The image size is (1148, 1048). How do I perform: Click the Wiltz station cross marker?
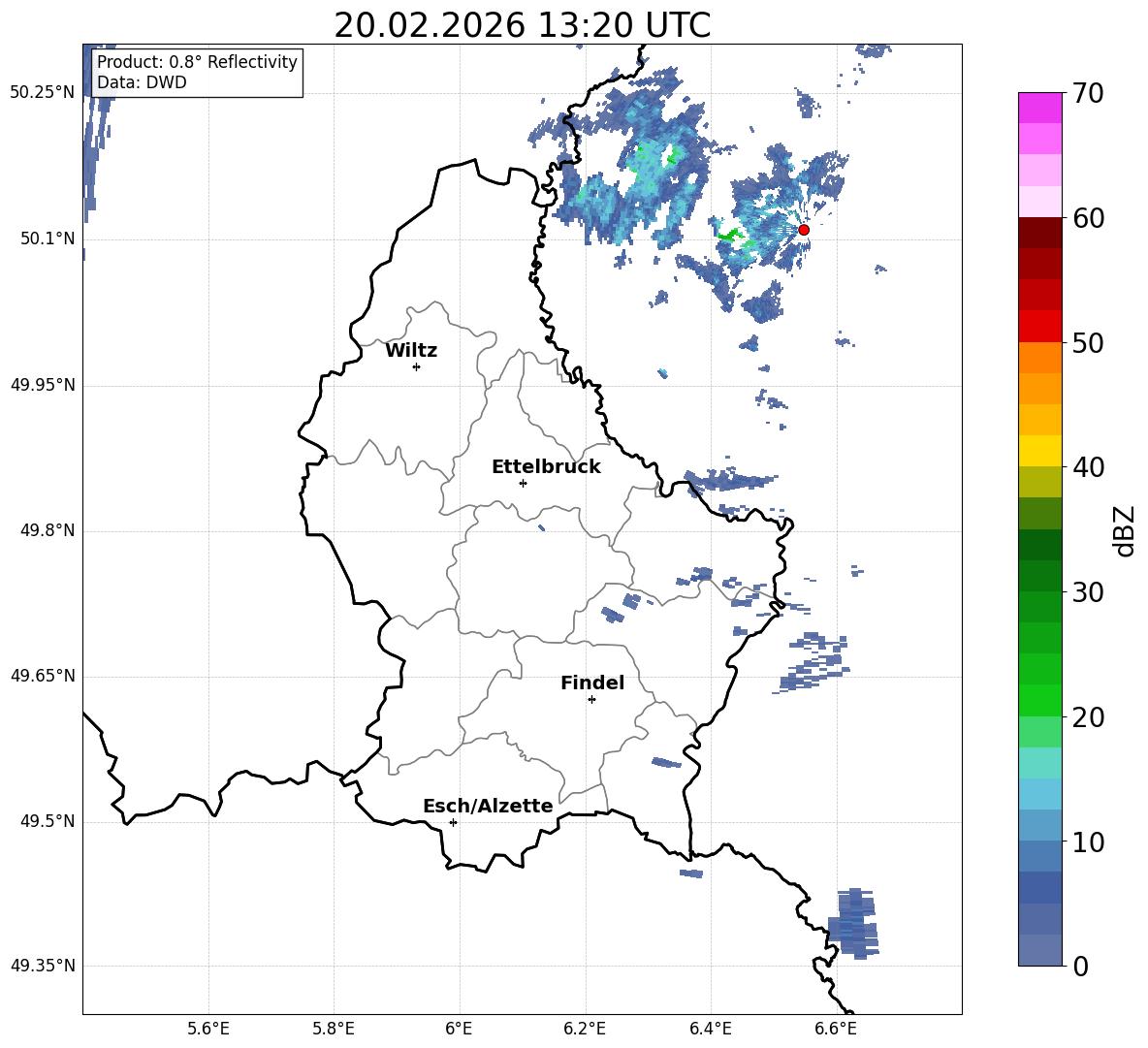[417, 366]
